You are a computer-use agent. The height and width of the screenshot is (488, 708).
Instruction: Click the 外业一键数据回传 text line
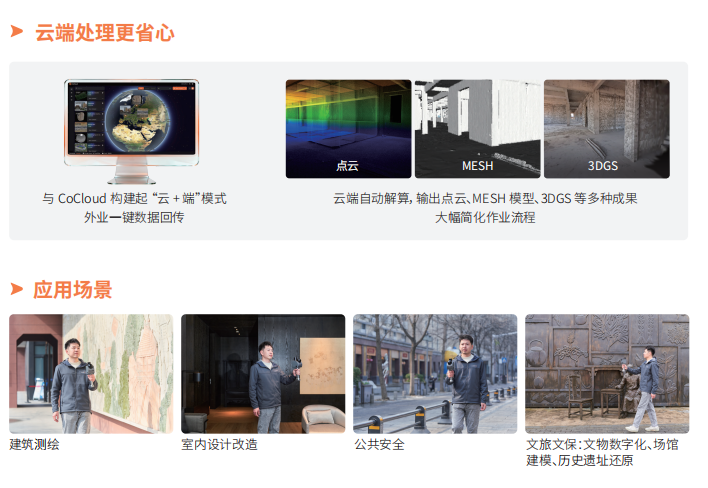pyautogui.click(x=134, y=217)
